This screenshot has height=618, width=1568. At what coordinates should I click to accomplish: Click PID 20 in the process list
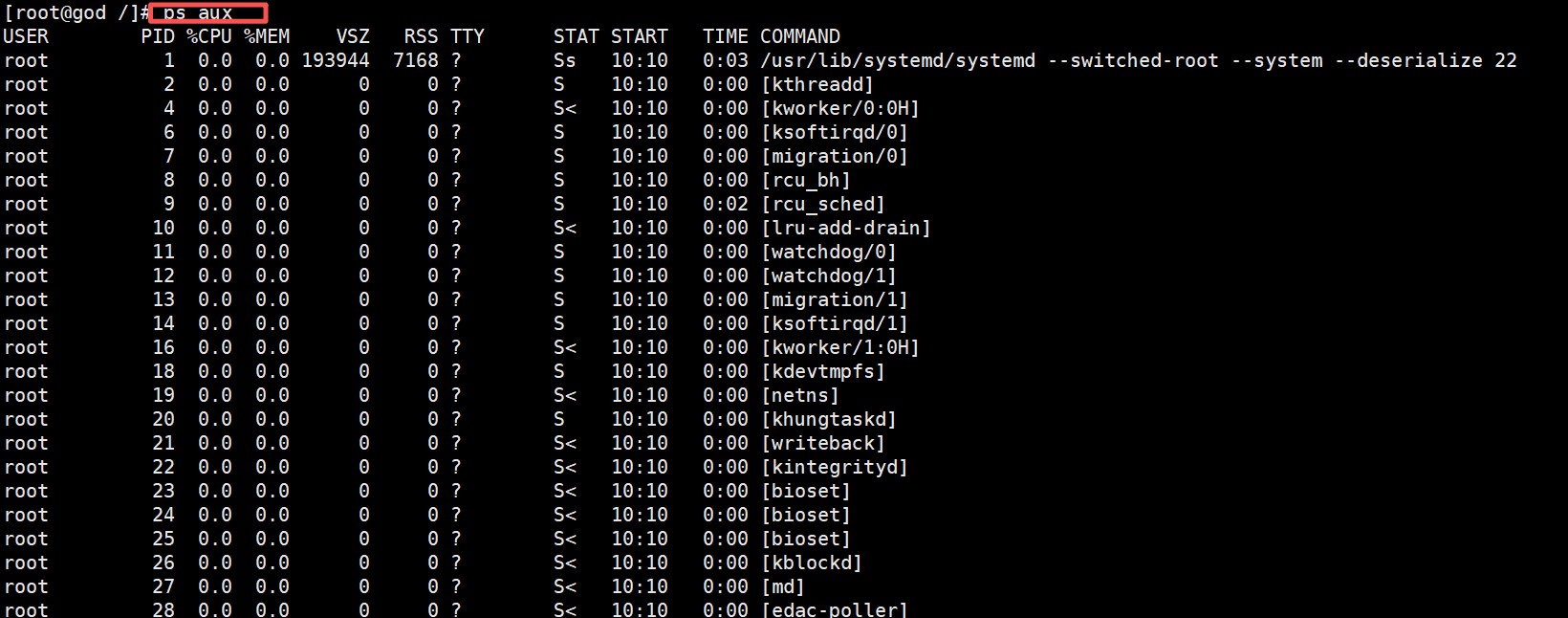click(163, 419)
